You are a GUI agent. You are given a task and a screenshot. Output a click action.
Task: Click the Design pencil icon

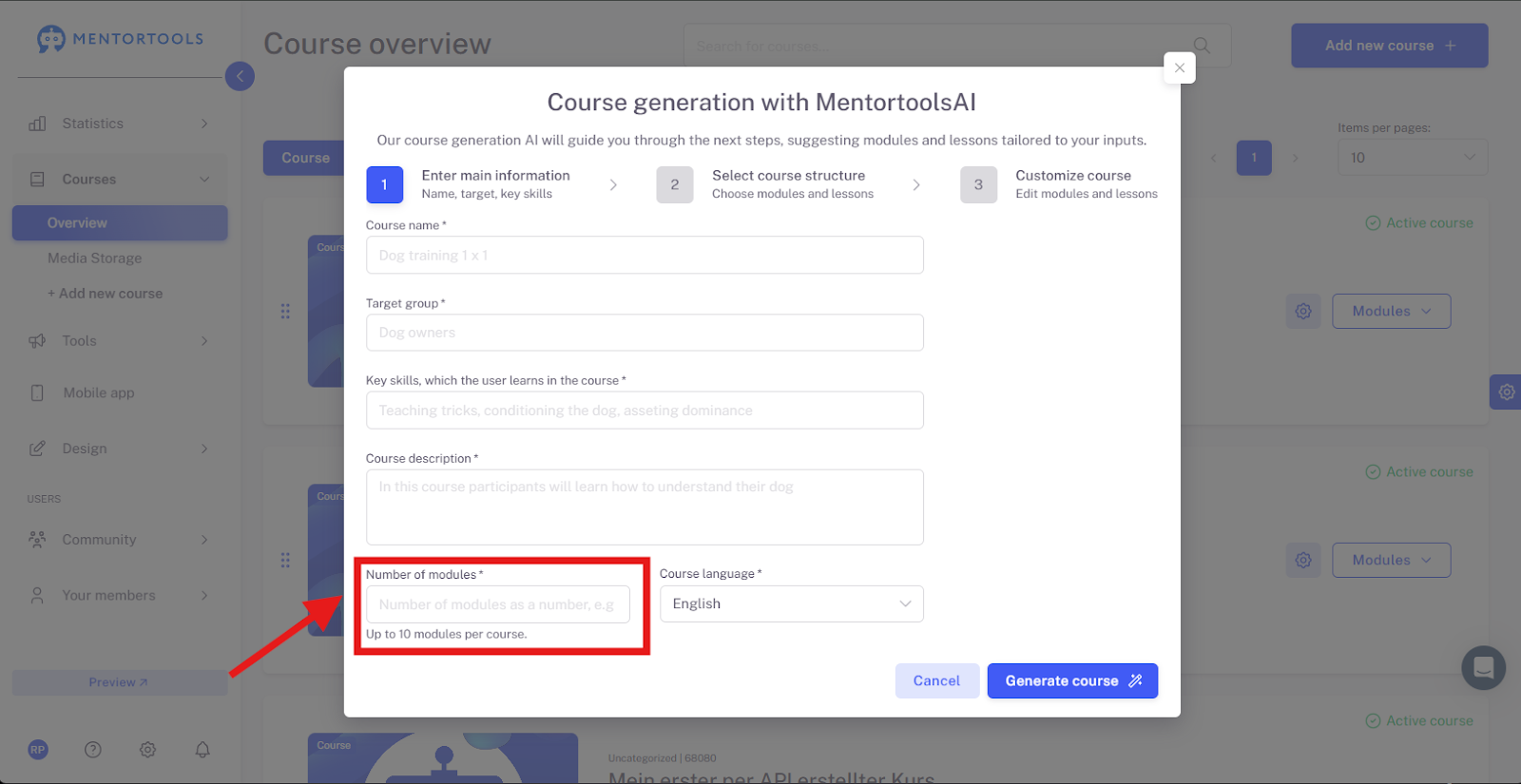(x=37, y=449)
